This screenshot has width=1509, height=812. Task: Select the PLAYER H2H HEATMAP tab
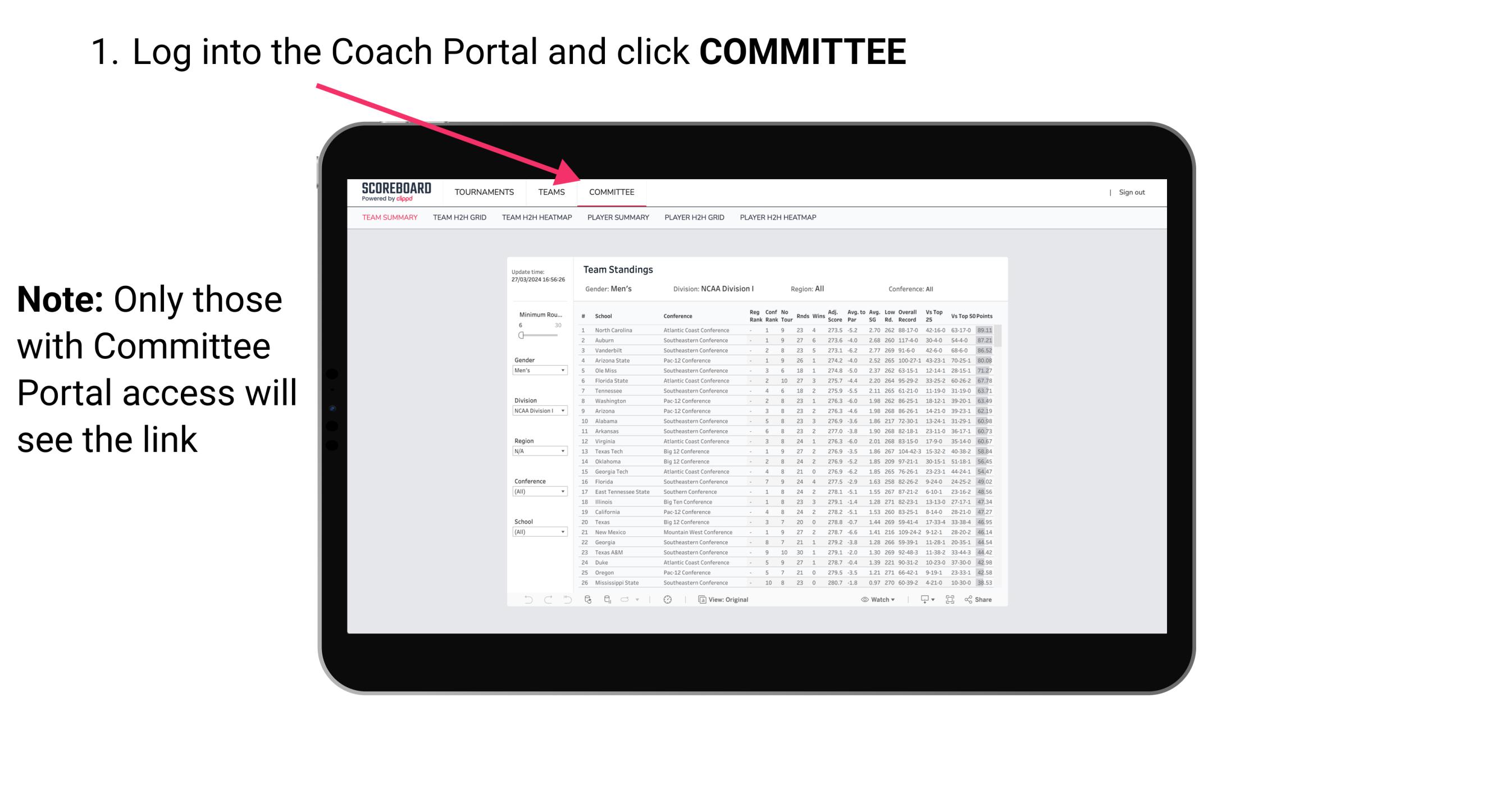[779, 219]
